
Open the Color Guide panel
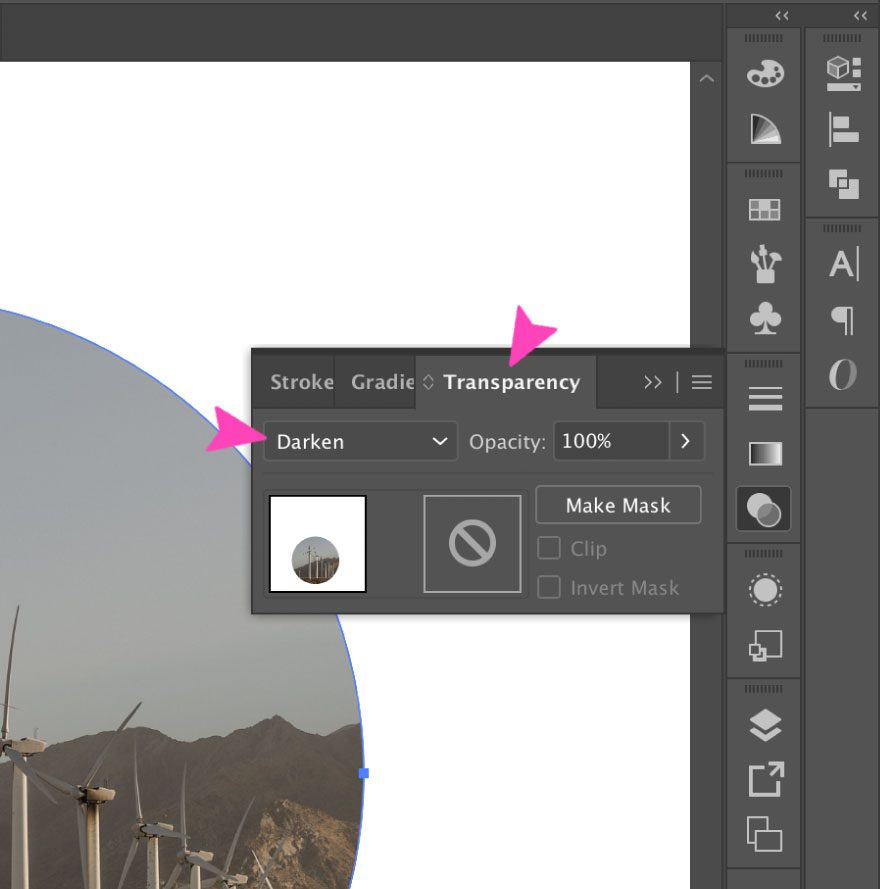pyautogui.click(x=764, y=129)
